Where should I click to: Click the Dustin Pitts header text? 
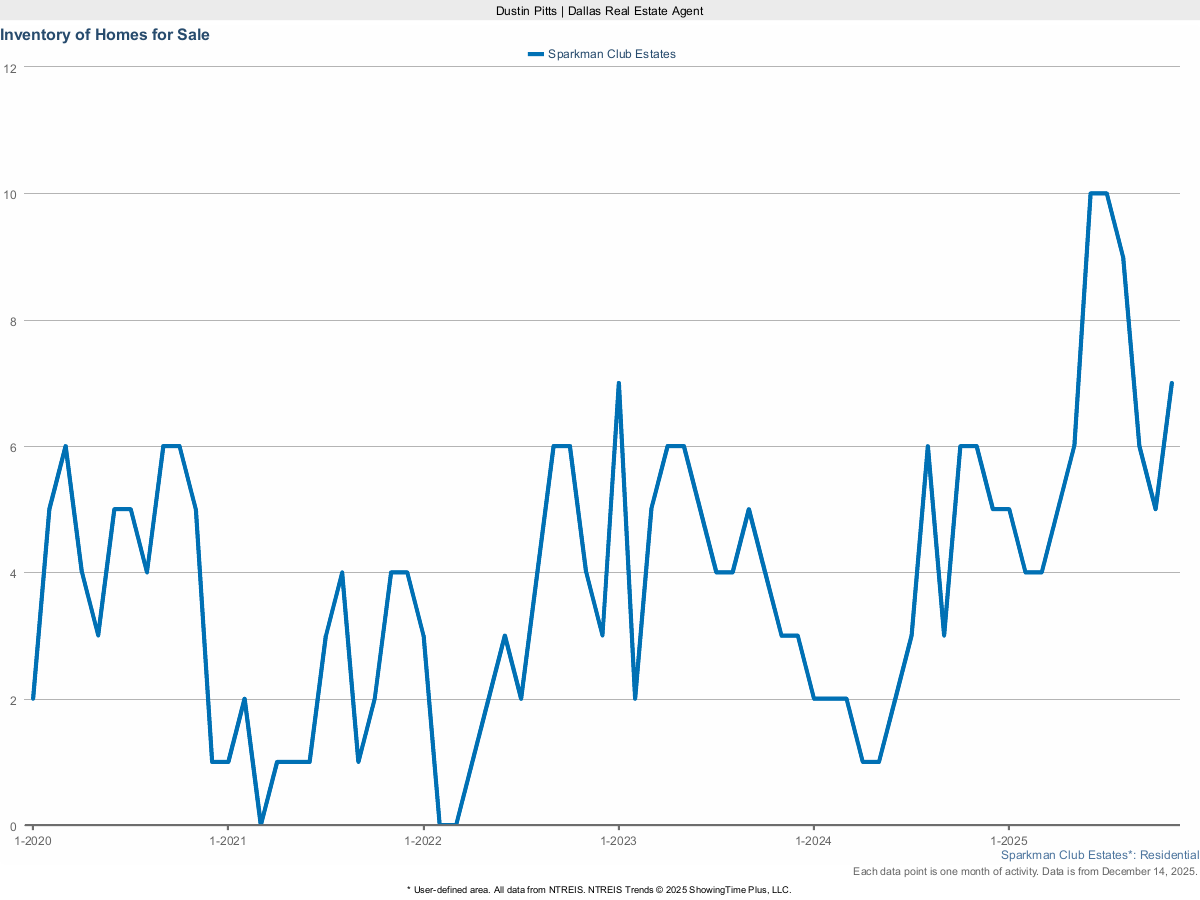point(600,10)
